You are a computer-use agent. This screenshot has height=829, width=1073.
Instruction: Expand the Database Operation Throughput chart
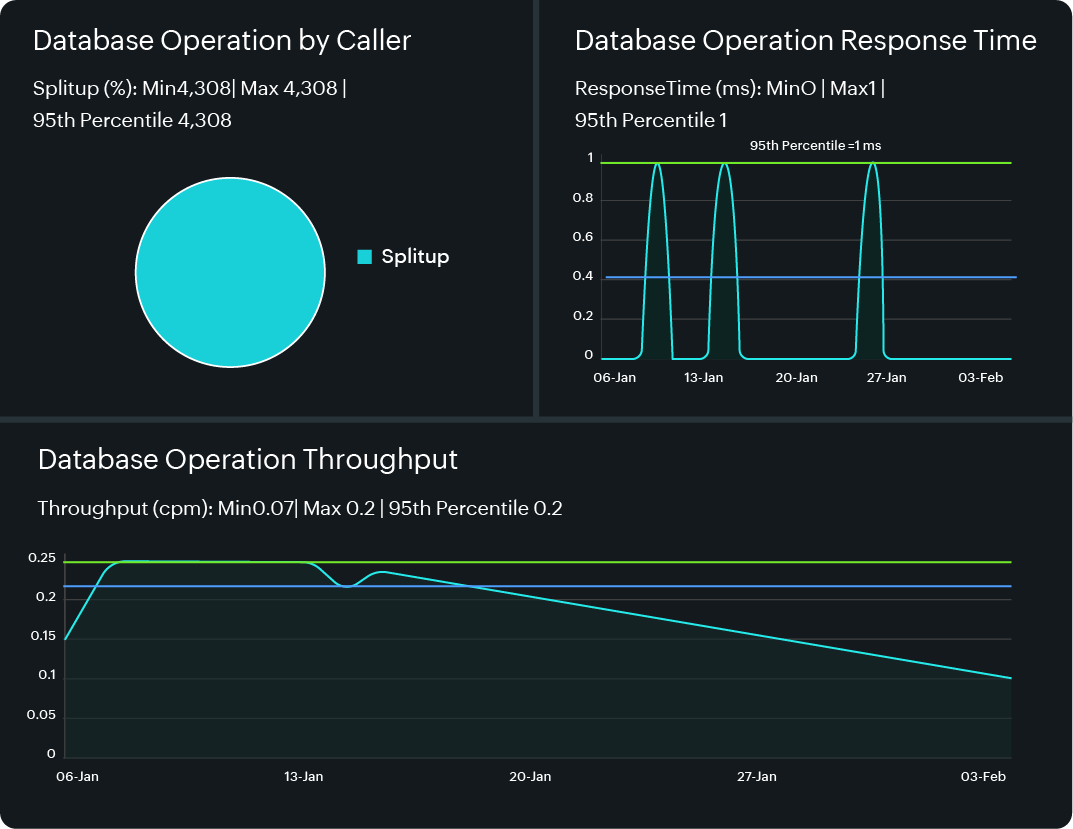(246, 459)
